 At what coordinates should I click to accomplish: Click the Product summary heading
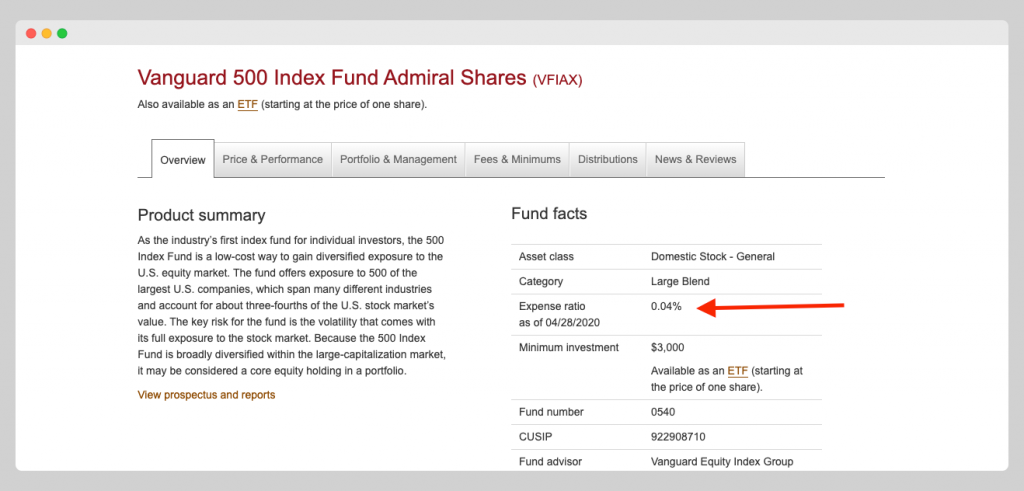pos(201,215)
